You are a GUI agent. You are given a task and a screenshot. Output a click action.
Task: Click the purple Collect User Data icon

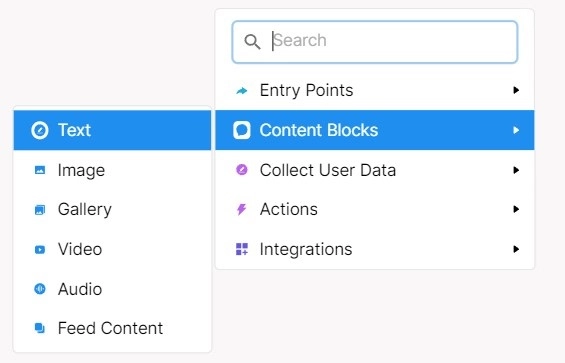242,170
